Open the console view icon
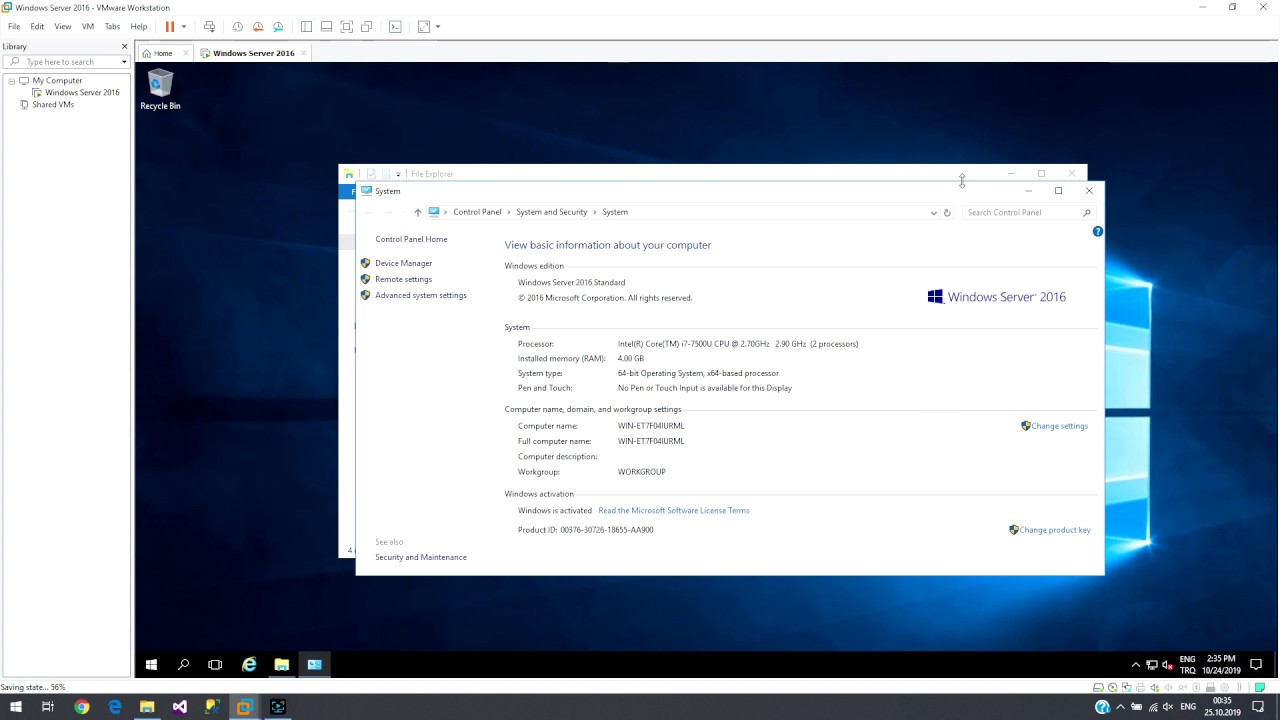The width and height of the screenshot is (1280, 720). point(395,27)
